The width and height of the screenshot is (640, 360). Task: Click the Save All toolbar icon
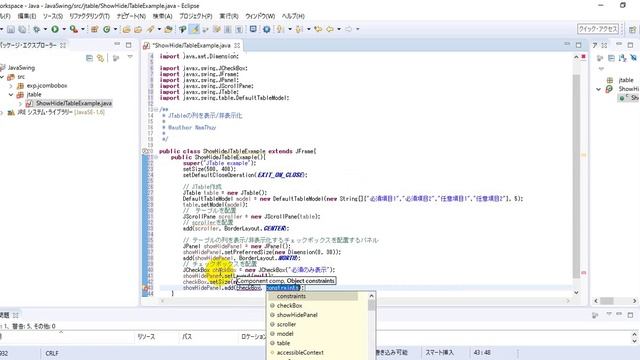click(x=22, y=29)
